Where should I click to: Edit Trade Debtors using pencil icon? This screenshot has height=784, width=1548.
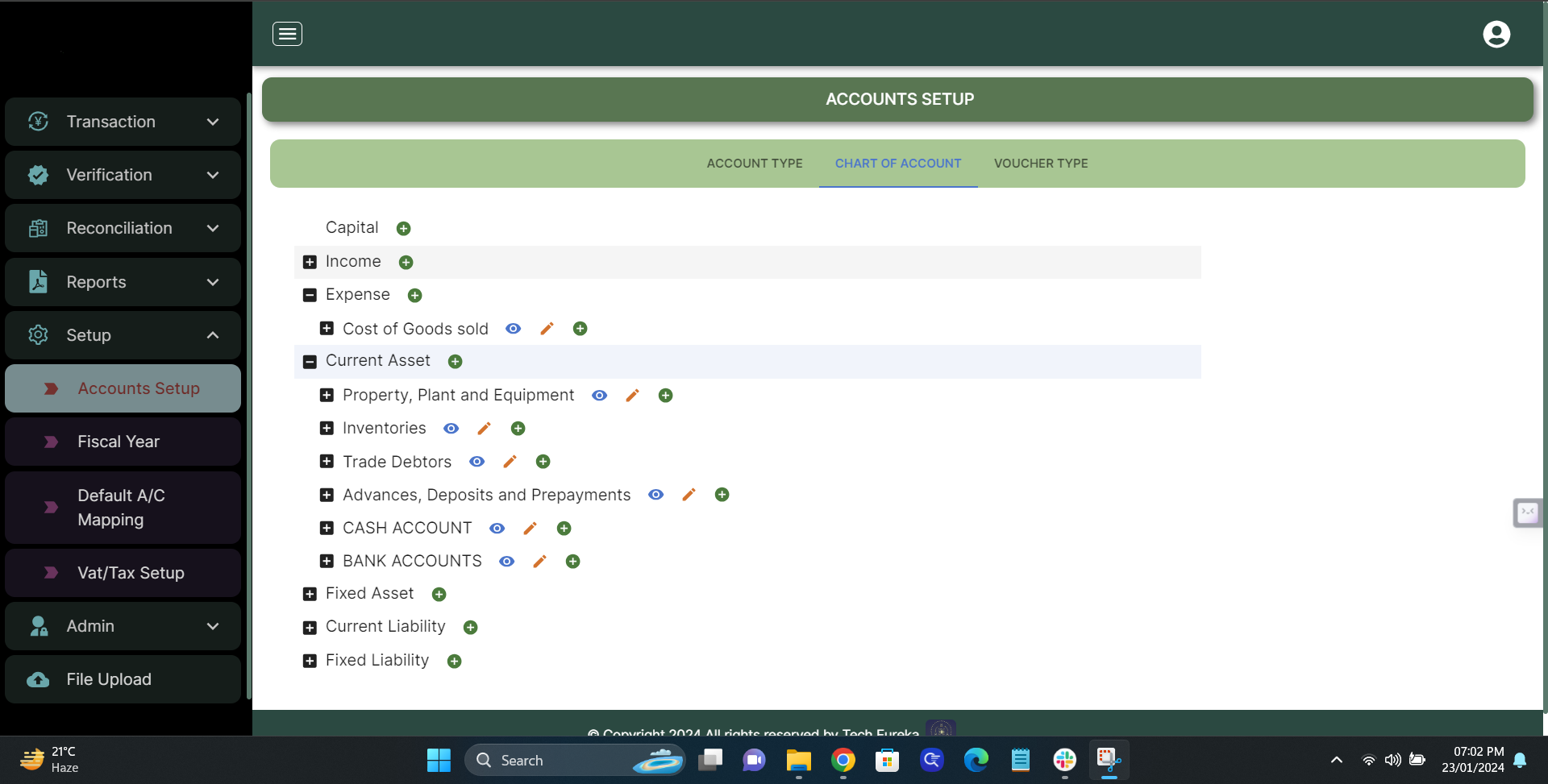[510, 462]
